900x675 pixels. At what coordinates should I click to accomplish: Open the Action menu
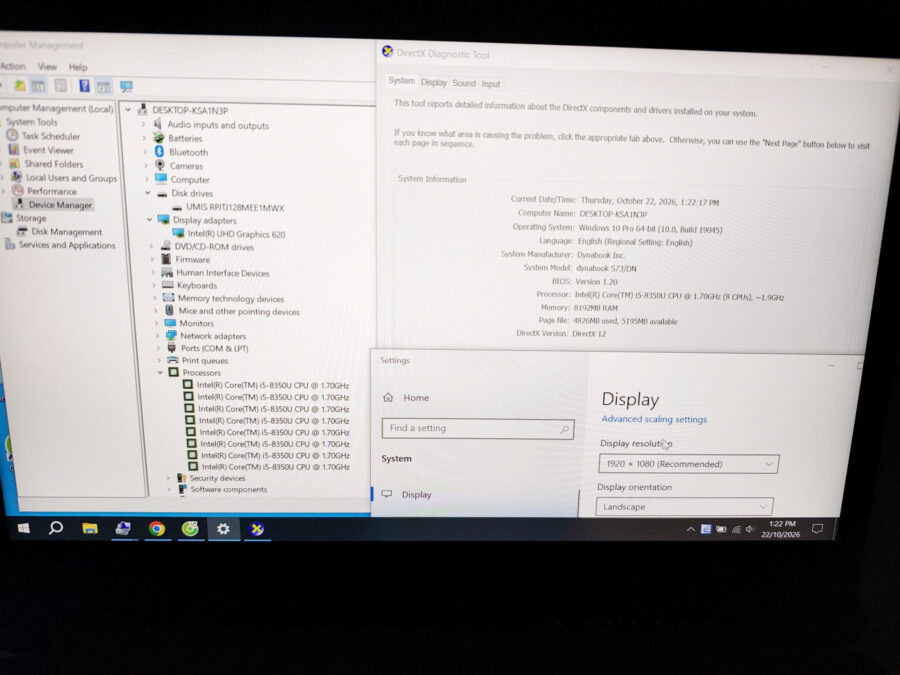pos(13,66)
